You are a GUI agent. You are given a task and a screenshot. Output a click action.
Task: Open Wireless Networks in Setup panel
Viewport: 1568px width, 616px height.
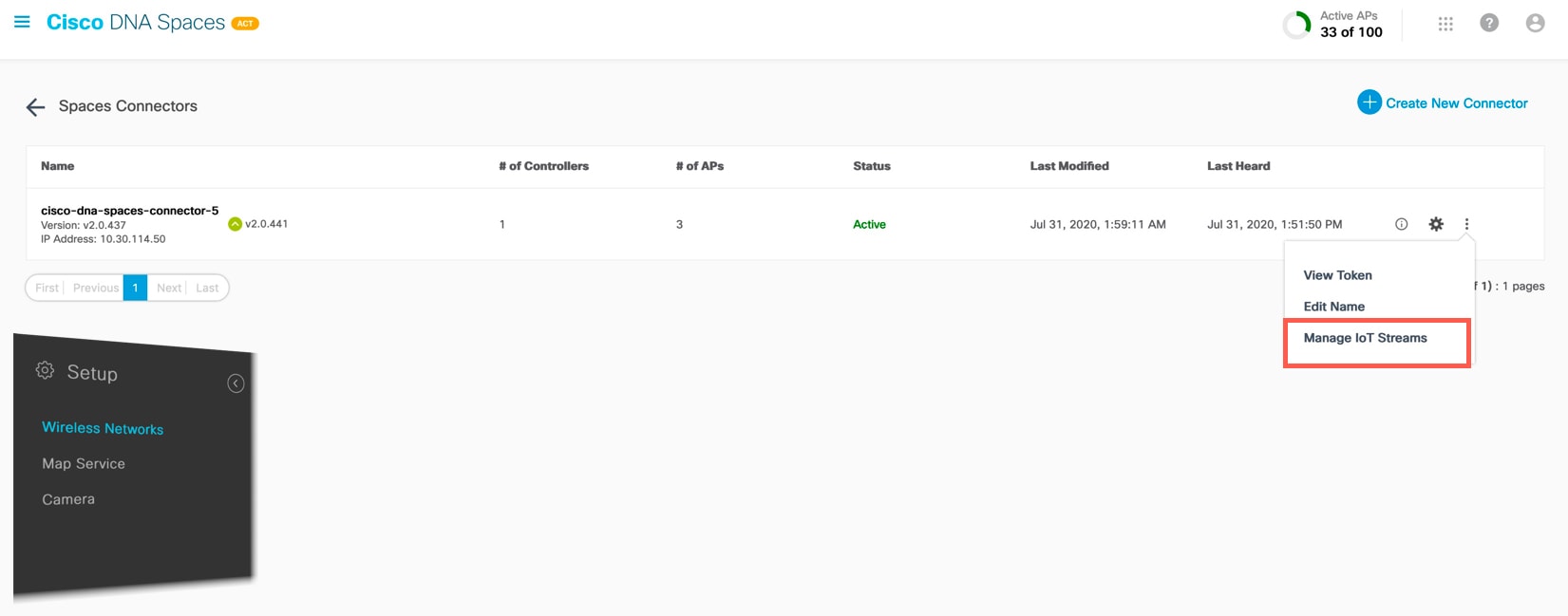(x=103, y=428)
